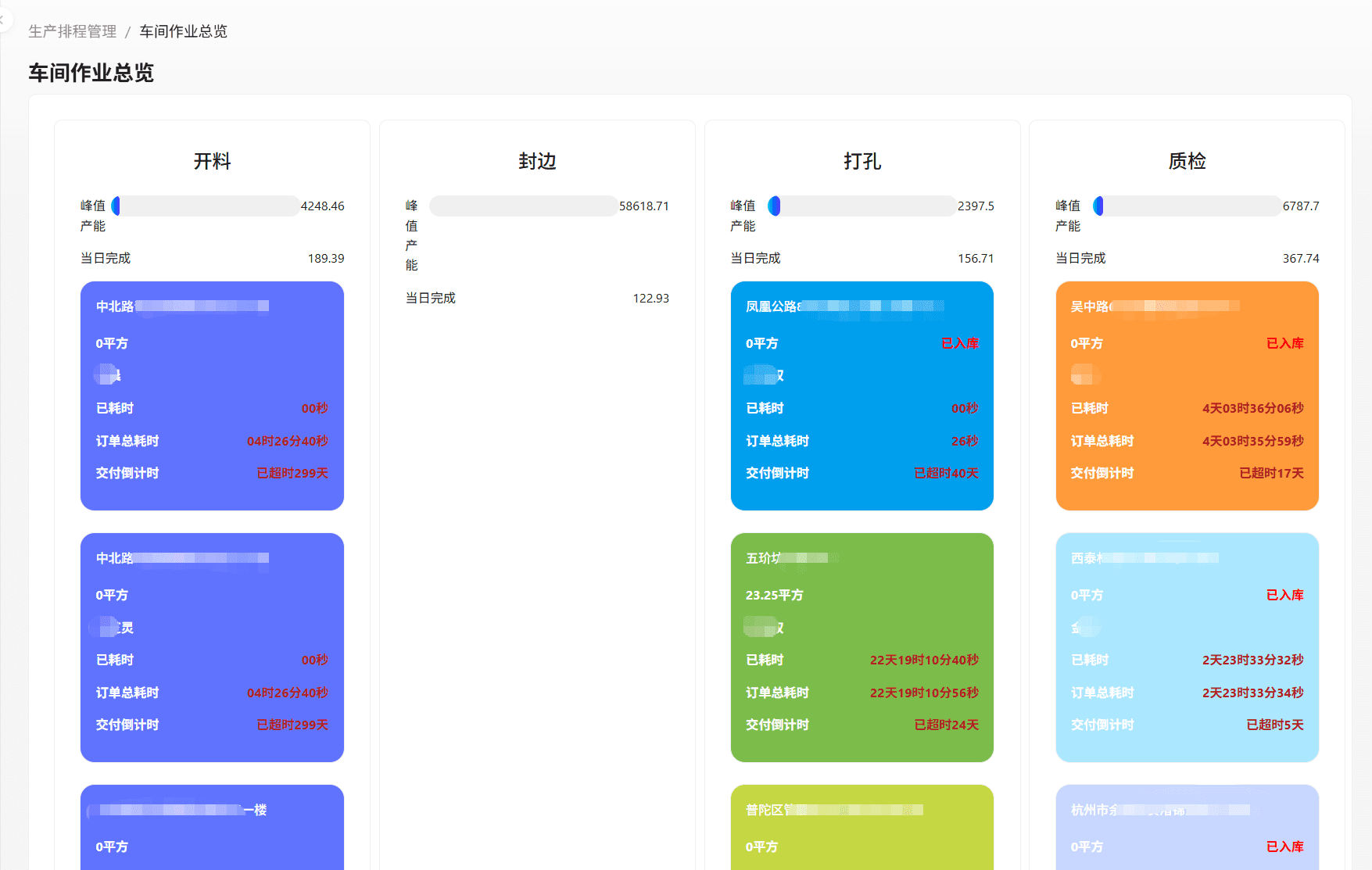Click the peak capacity value 58618.71
The image size is (1372, 870).
[x=644, y=206]
